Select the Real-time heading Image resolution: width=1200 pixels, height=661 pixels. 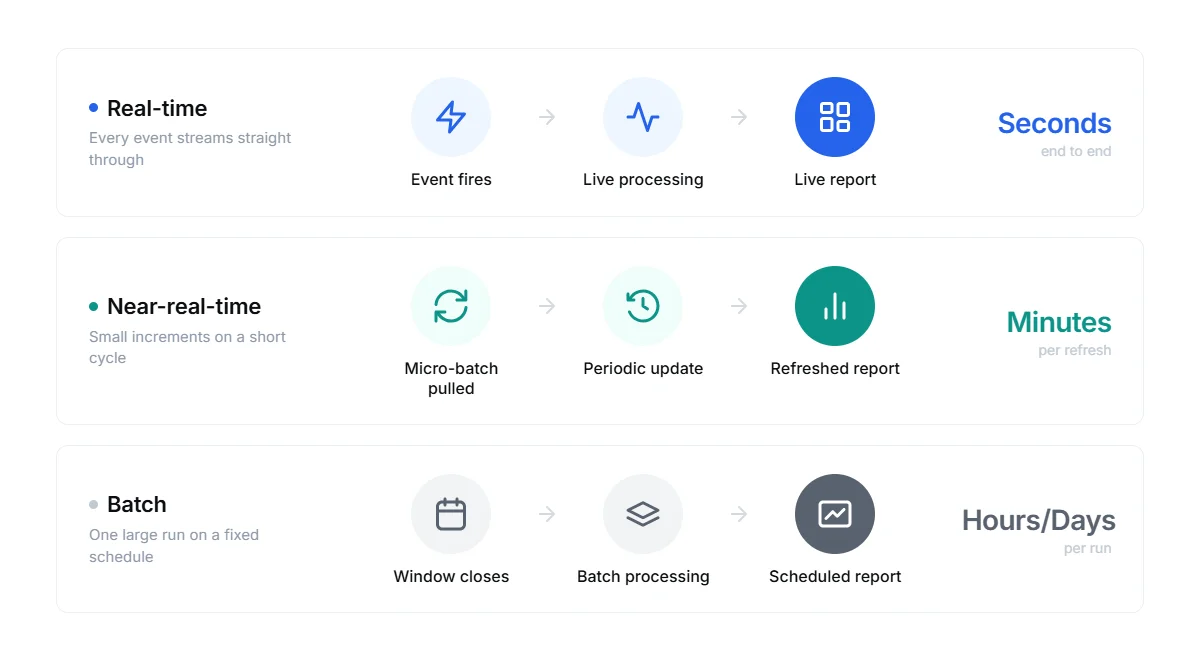point(157,108)
